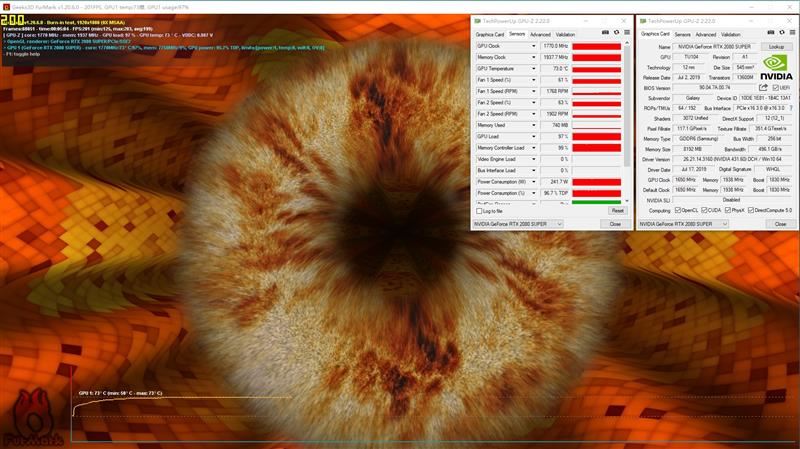Open the GPU Clock sensor dropdown
Viewport: 800px width, 449px height.
pyautogui.click(x=534, y=46)
